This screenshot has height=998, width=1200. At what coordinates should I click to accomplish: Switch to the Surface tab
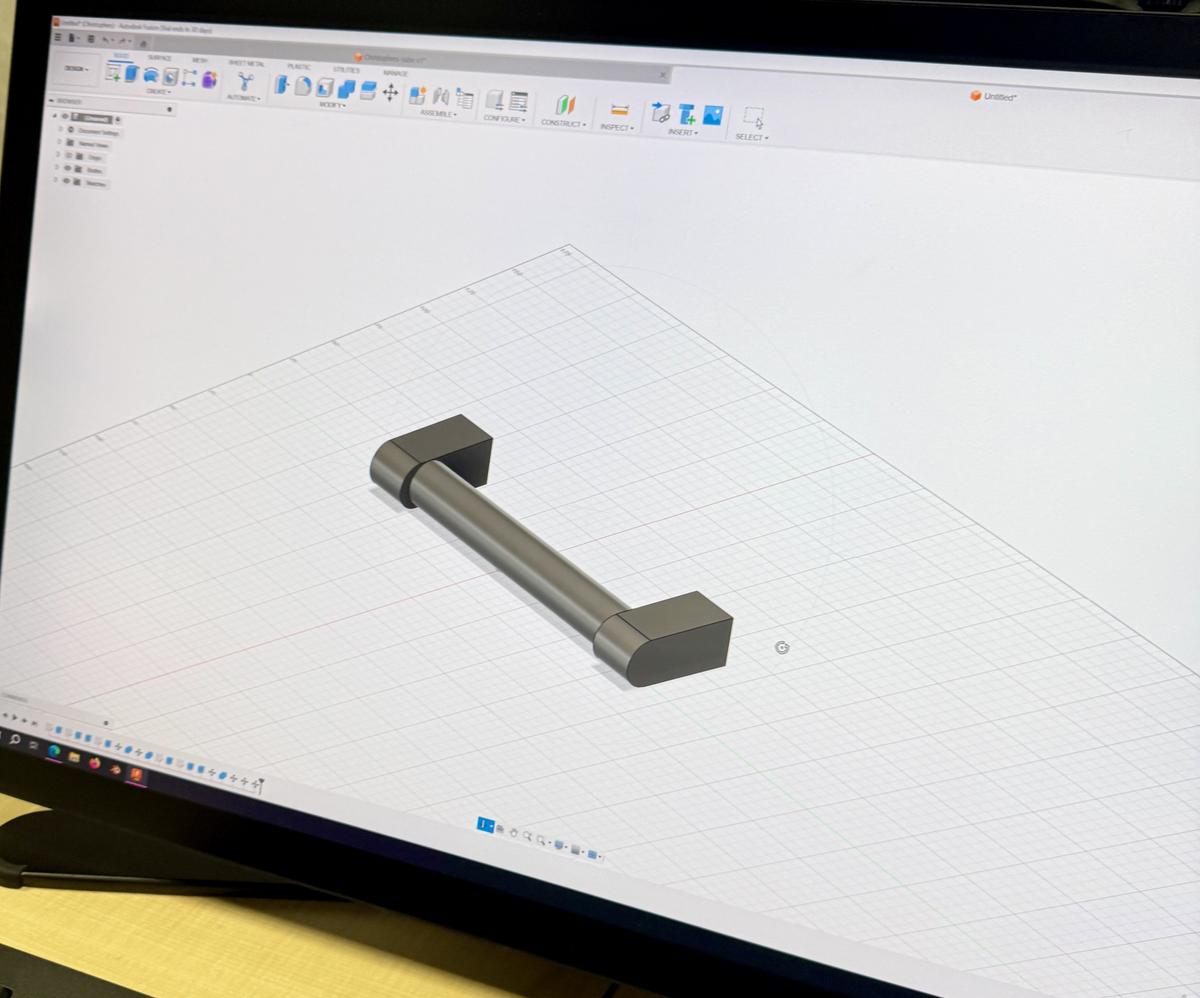(159, 58)
